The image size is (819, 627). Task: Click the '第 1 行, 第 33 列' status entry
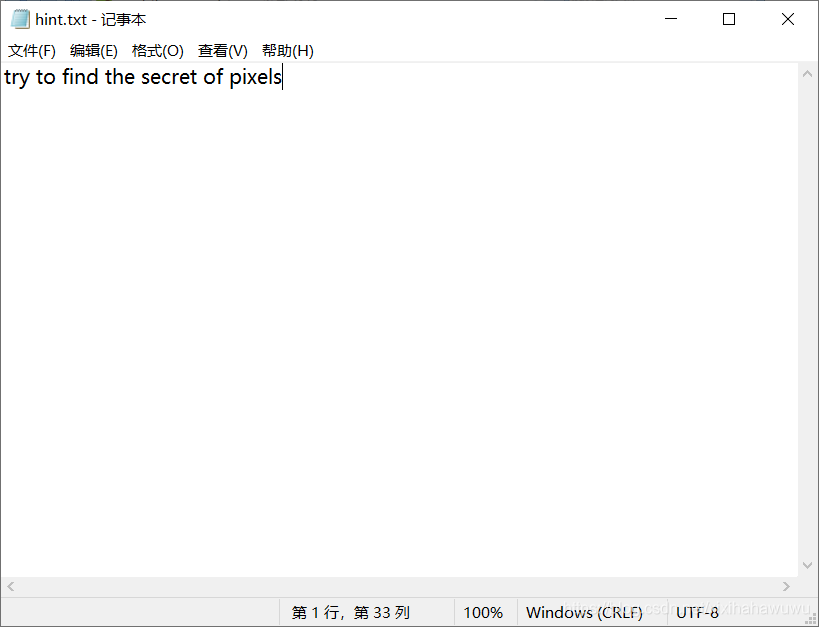350,612
